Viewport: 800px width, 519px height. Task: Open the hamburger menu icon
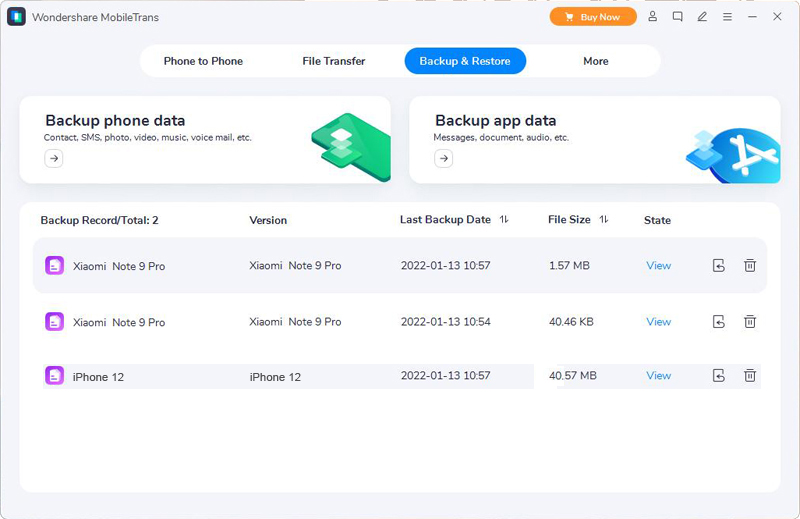click(727, 17)
